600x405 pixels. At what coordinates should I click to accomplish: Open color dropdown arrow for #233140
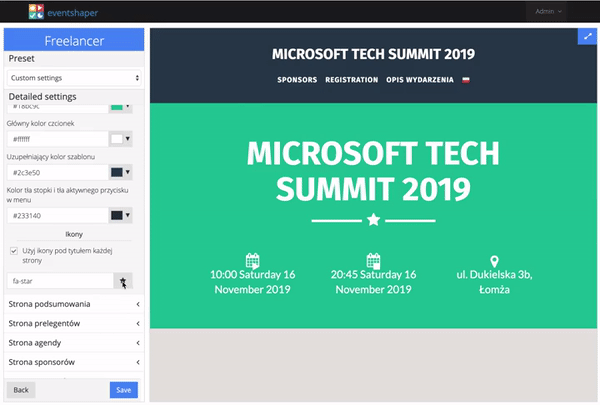128,215
